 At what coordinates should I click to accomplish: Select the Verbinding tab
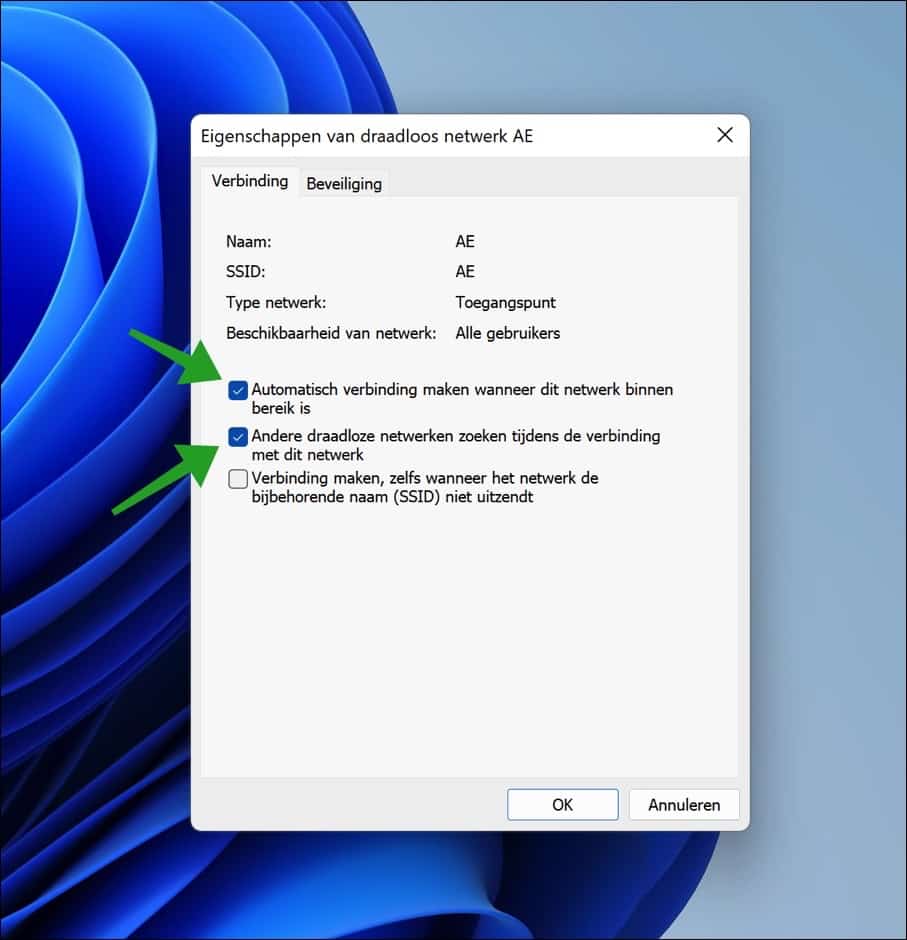[x=249, y=181]
